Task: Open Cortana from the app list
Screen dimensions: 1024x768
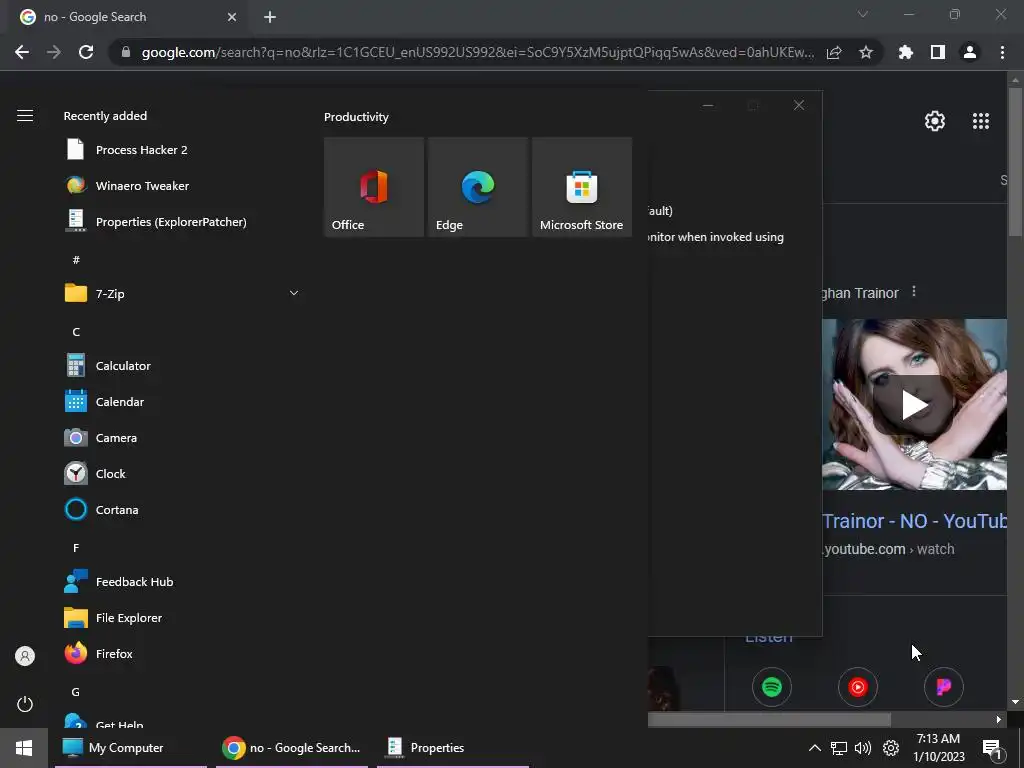Action: (183, 509)
